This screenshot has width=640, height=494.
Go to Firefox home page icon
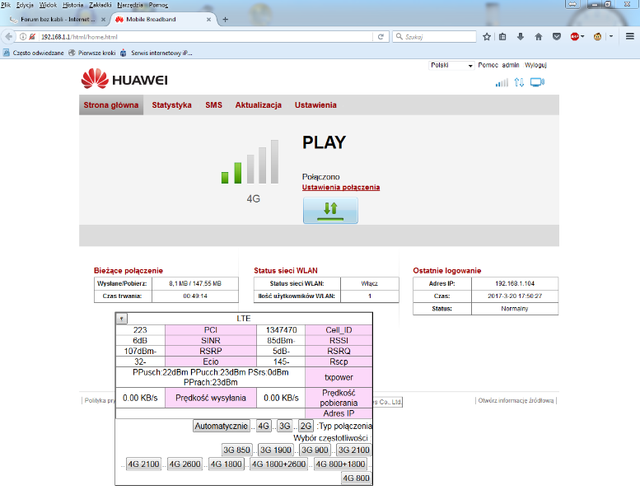(538, 37)
